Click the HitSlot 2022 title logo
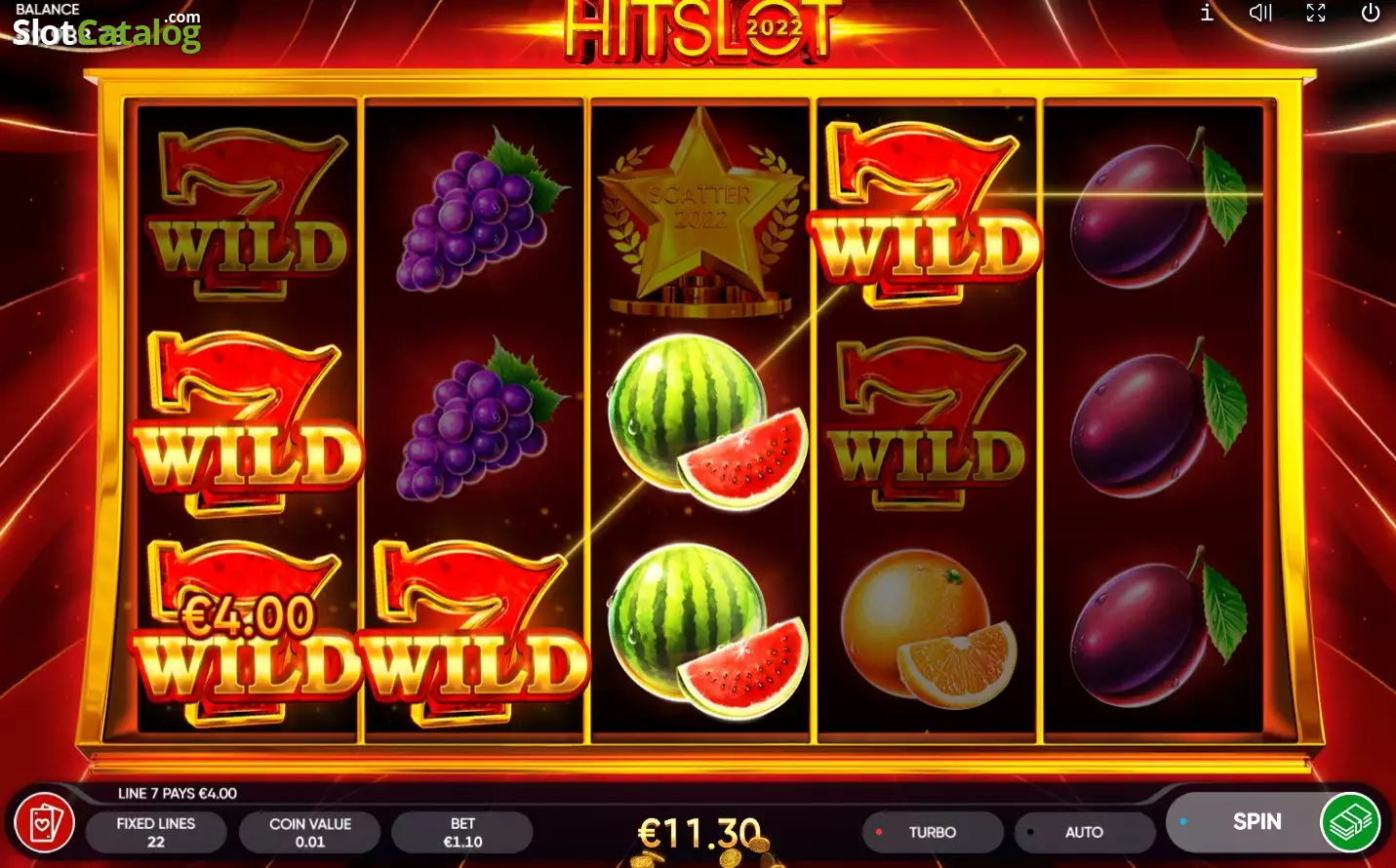Viewport: 1396px width, 868px height. coord(702,29)
